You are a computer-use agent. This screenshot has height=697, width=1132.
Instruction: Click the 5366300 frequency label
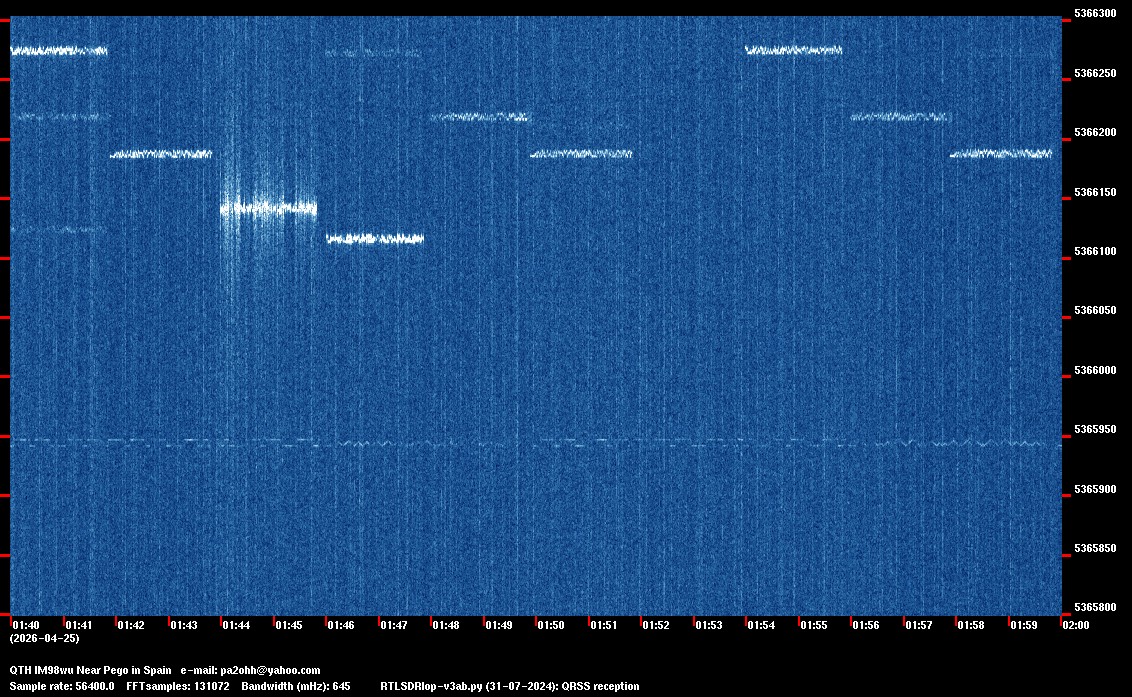[1094, 14]
